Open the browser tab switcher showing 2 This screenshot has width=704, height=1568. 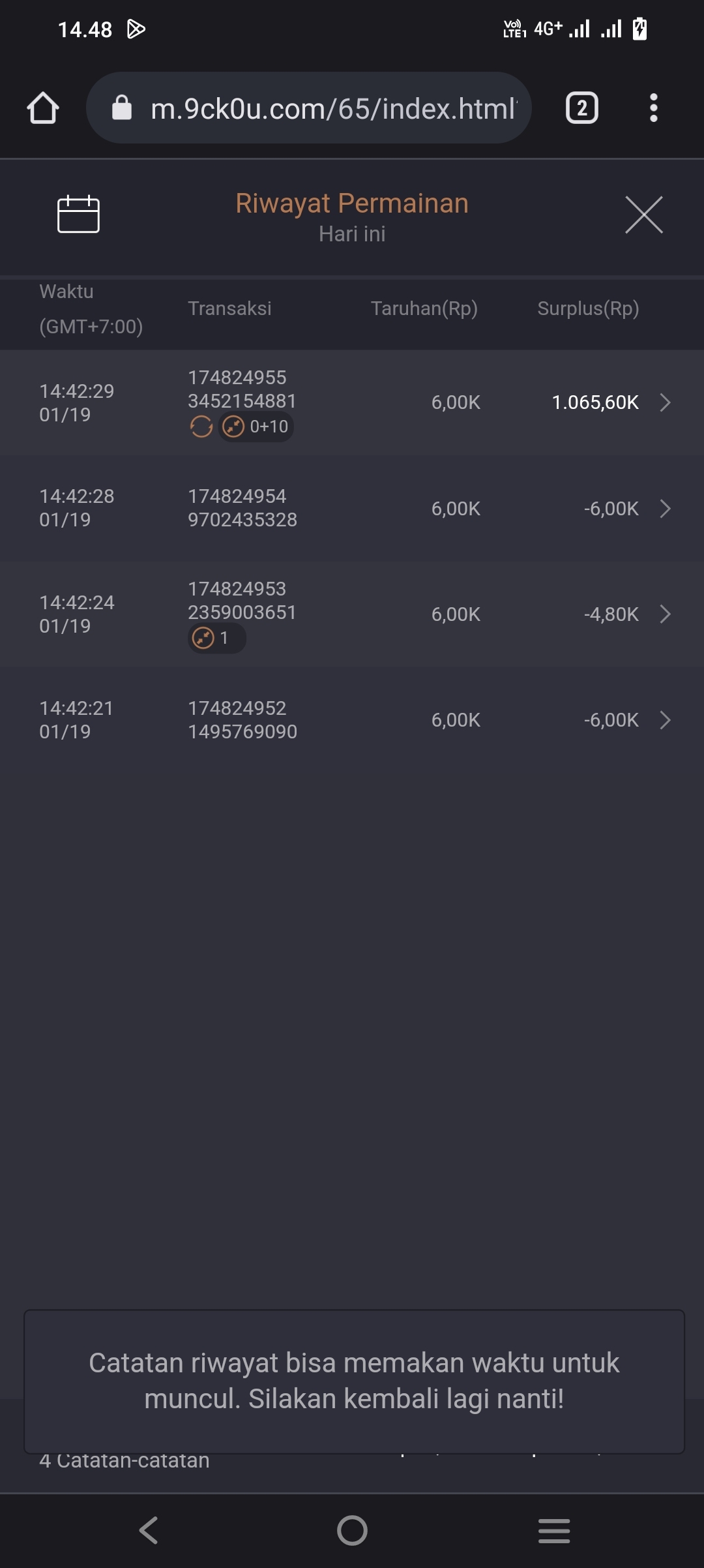coord(581,108)
